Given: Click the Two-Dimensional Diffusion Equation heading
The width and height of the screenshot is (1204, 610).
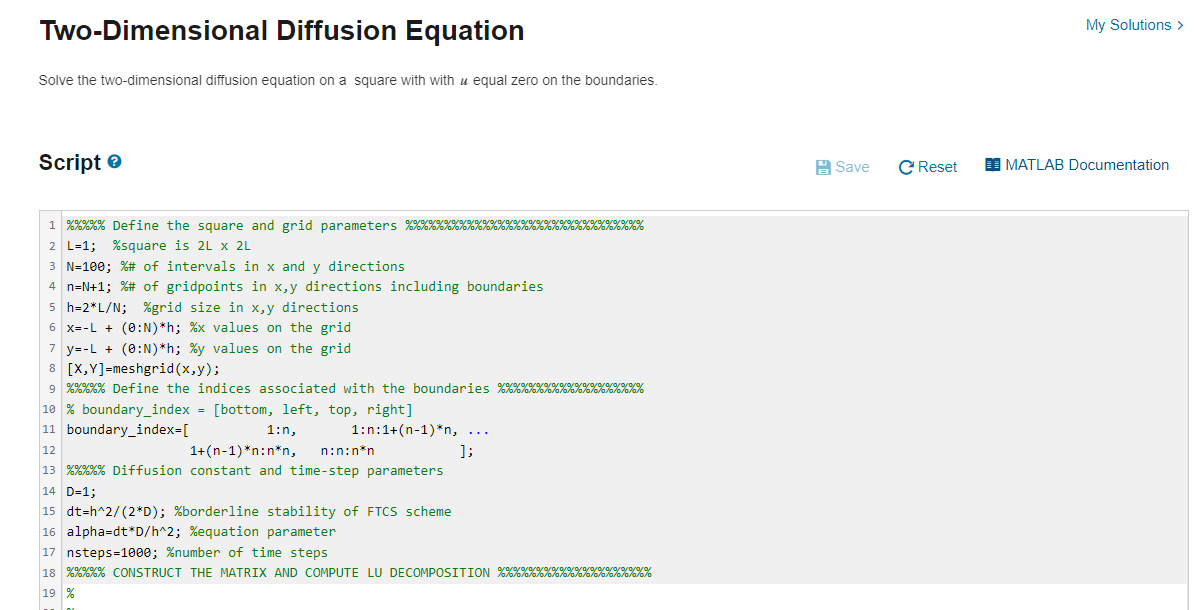Looking at the screenshot, I should (280, 30).
